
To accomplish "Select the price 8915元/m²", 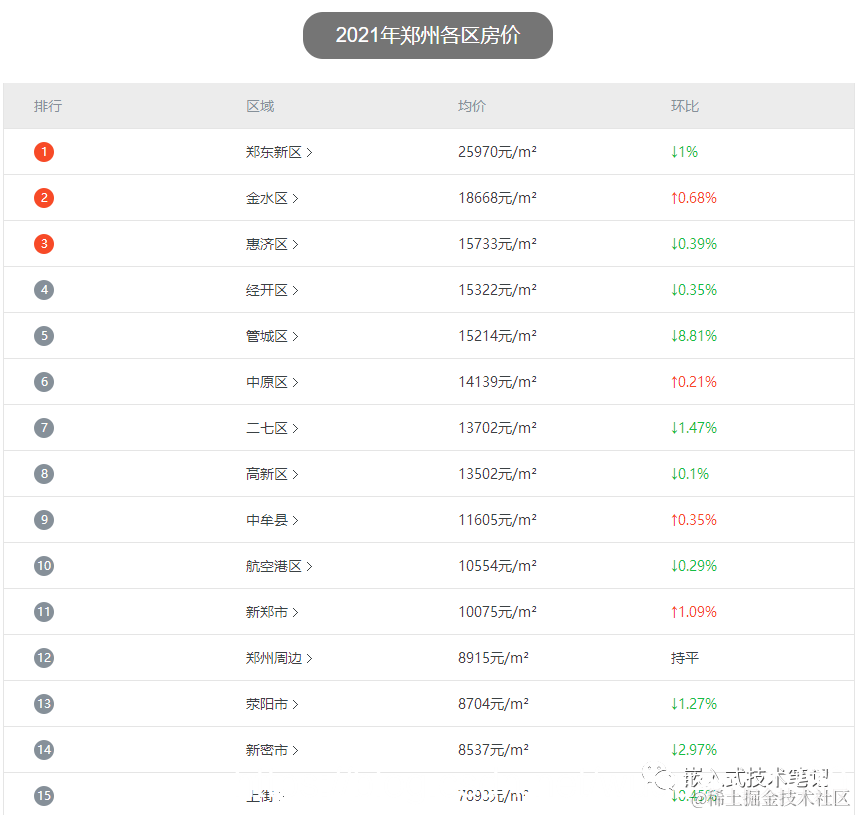I will [x=494, y=658].
